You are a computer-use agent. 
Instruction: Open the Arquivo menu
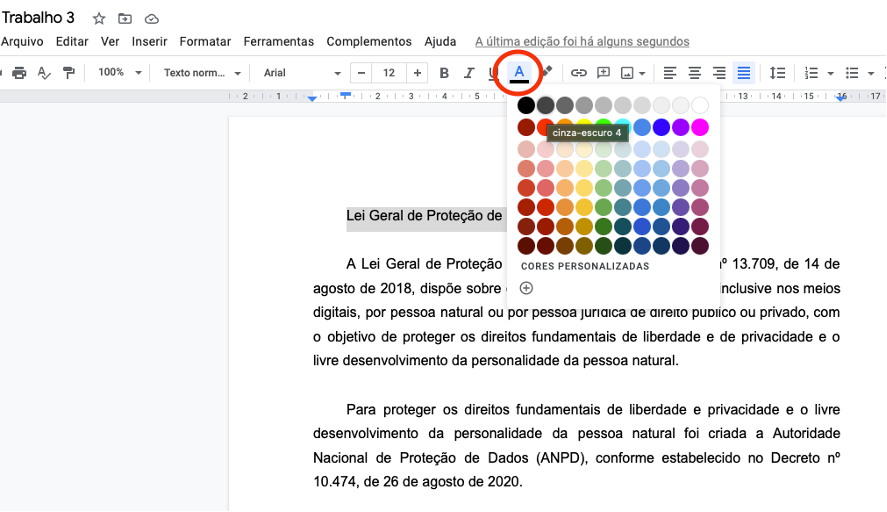pyautogui.click(x=22, y=41)
